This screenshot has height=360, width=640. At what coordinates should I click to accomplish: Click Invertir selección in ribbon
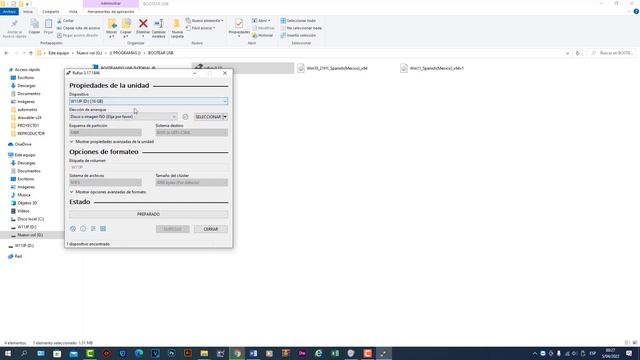pyautogui.click(x=298, y=36)
